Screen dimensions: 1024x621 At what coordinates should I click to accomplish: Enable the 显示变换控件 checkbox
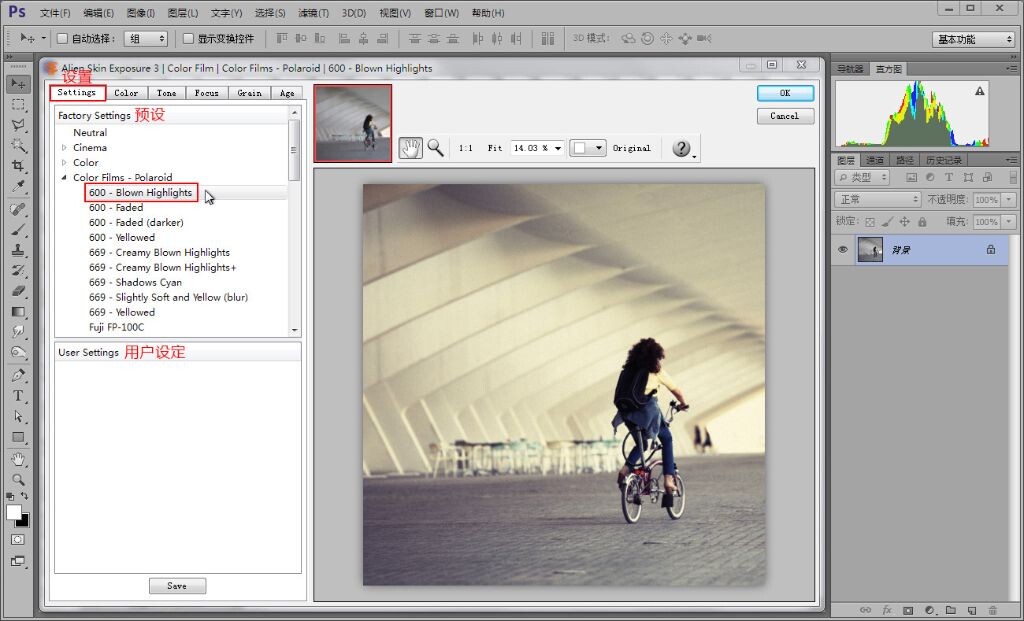pos(188,39)
